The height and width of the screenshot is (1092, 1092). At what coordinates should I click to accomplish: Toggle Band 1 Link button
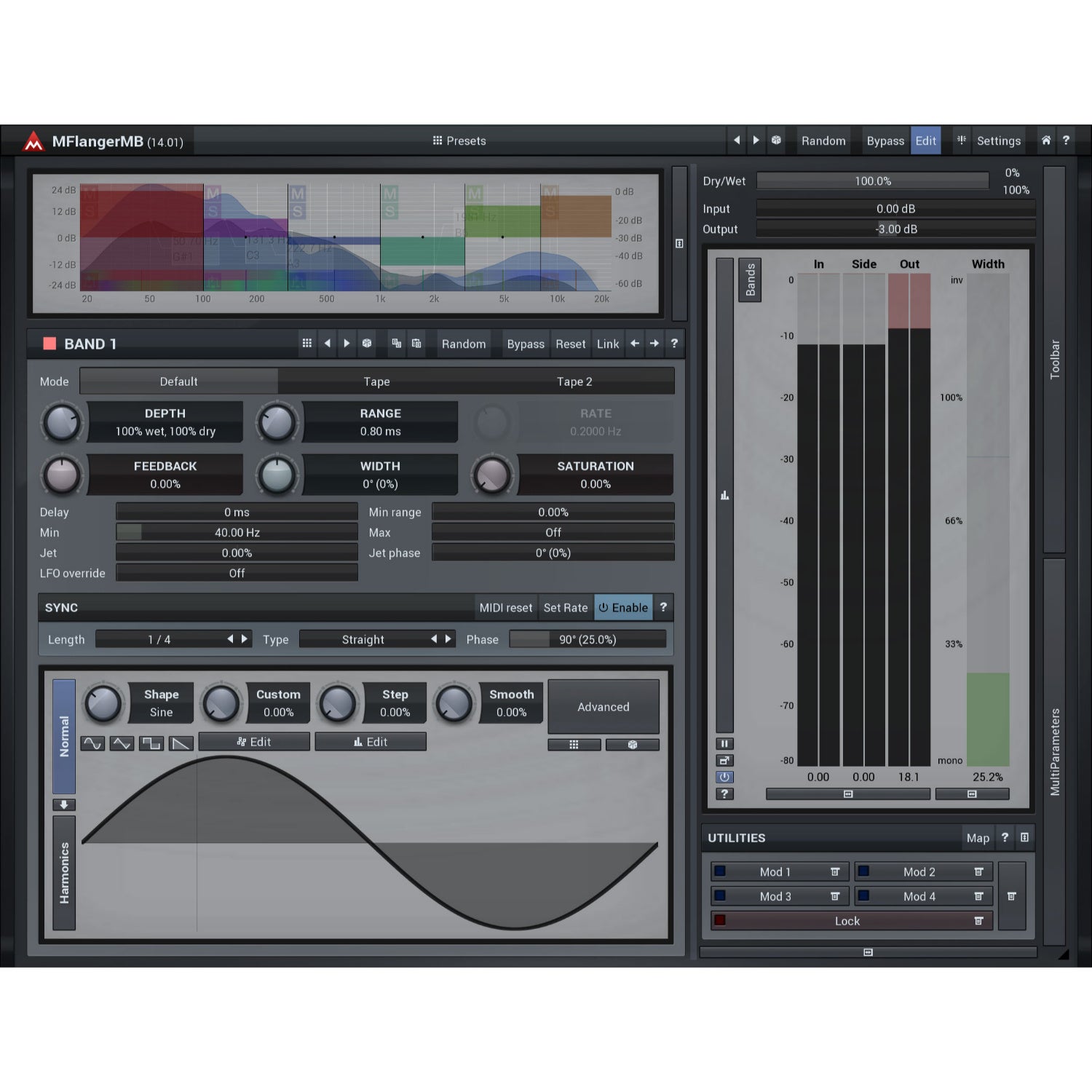click(608, 344)
